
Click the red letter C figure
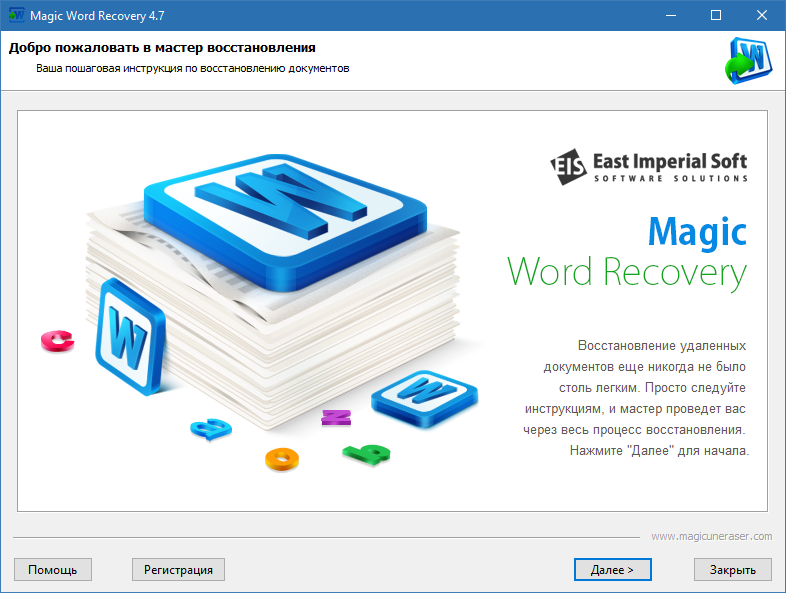coord(58,341)
